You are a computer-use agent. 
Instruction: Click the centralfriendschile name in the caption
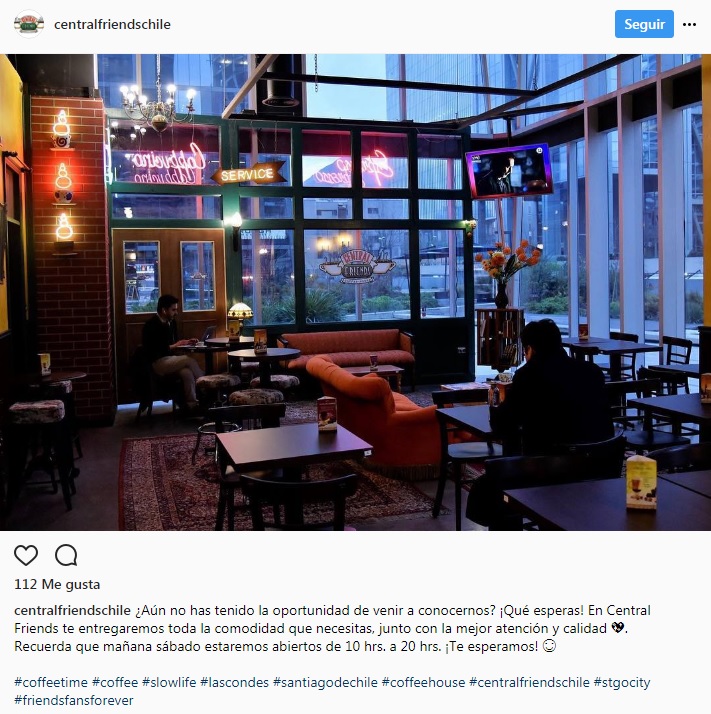[72, 610]
